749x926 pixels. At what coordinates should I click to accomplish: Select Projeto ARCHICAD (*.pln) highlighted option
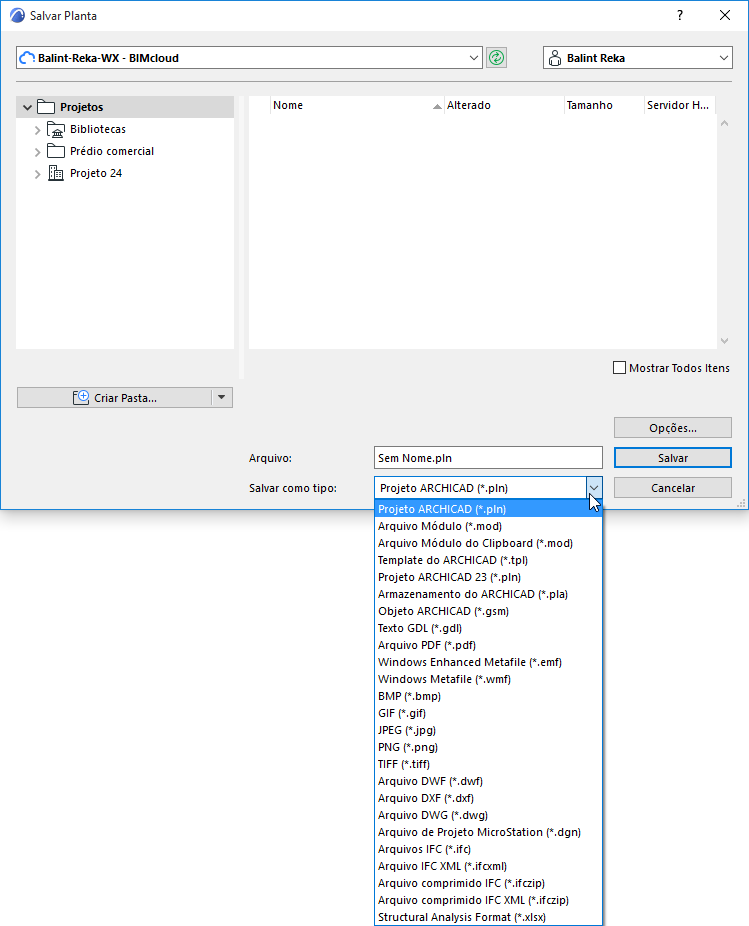tap(489, 509)
